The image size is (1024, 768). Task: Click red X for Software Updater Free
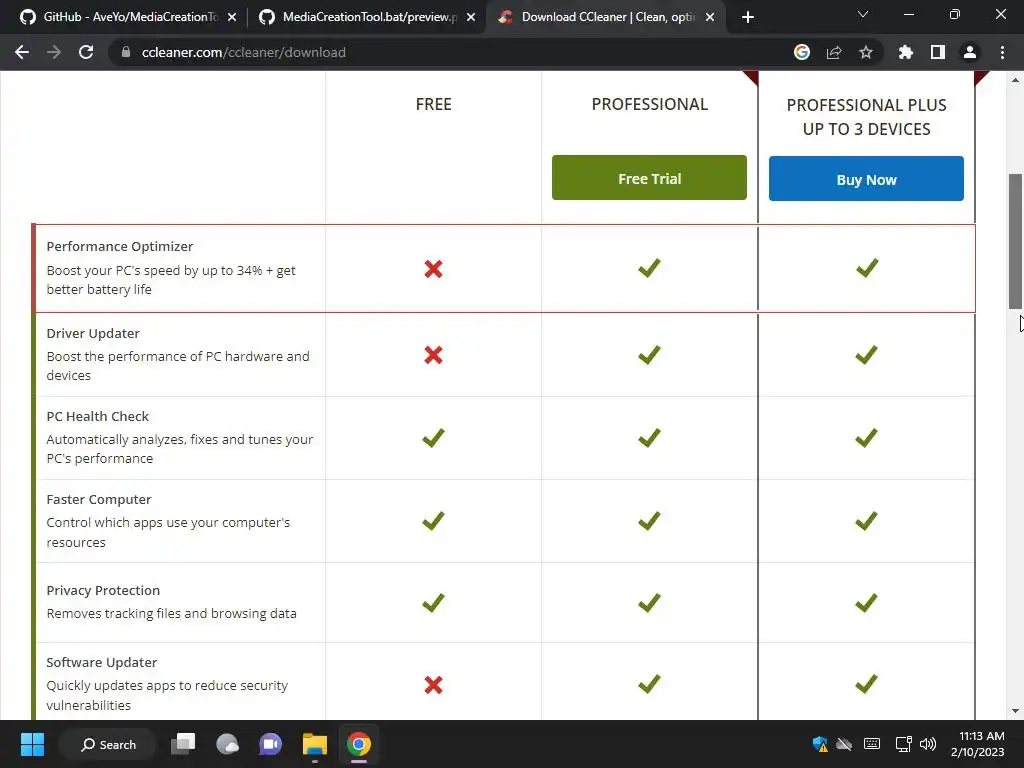click(434, 684)
